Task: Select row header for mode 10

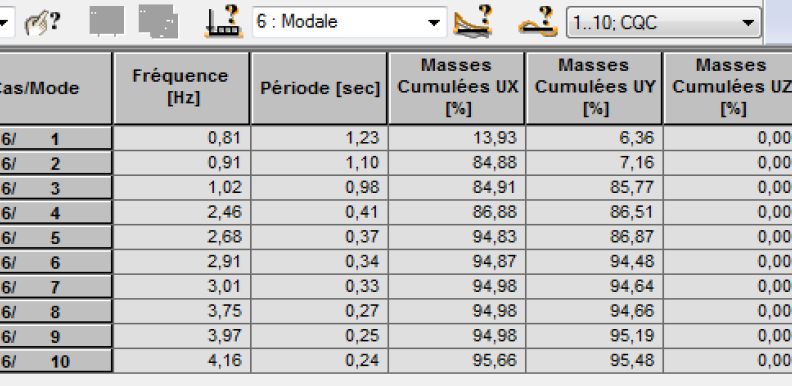Action: [x=56, y=361]
